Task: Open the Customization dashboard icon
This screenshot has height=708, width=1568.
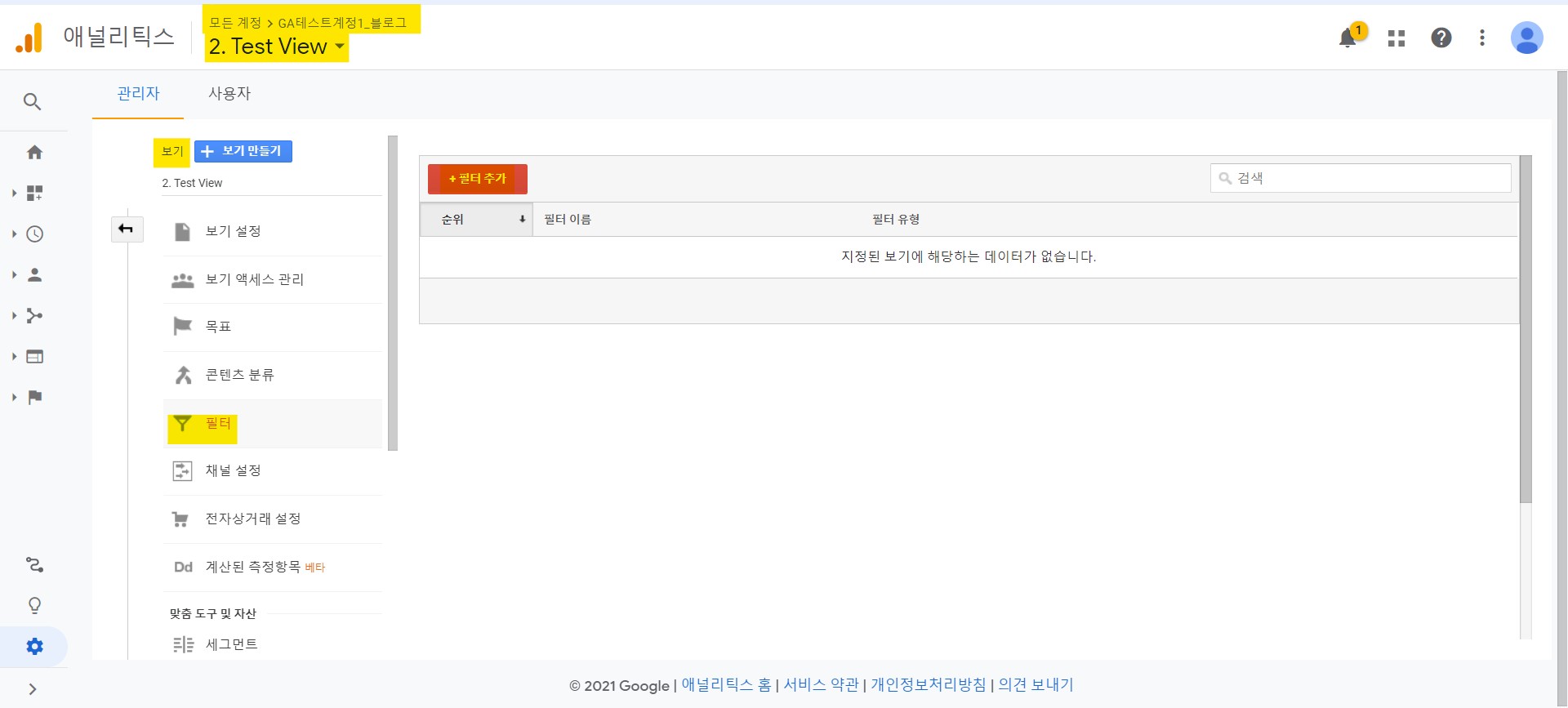Action: coord(34,193)
